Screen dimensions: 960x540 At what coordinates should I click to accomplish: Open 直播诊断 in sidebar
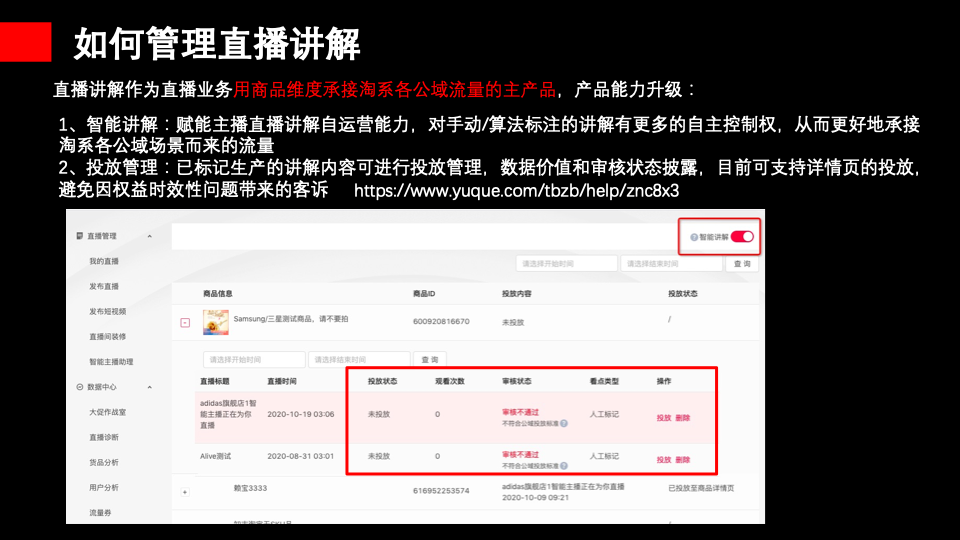click(104, 438)
